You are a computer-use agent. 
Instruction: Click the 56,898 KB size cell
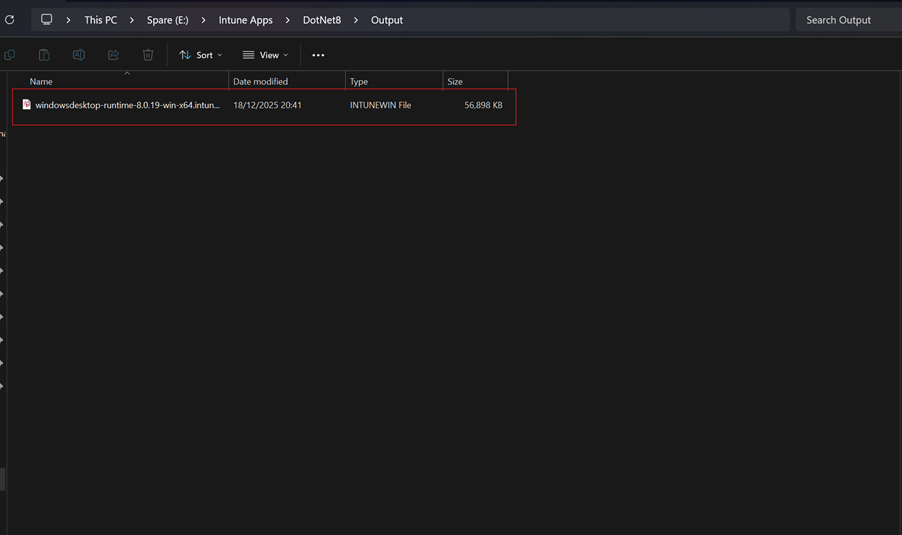click(x=483, y=105)
